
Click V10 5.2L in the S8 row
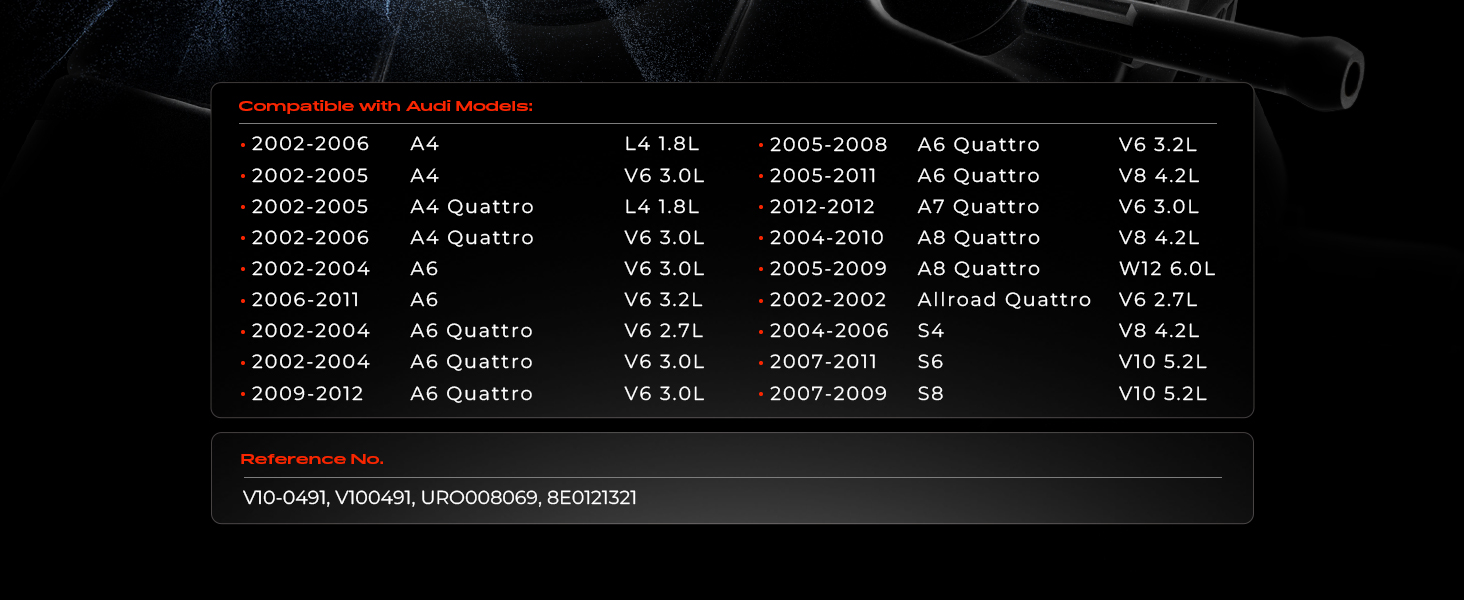point(1163,394)
